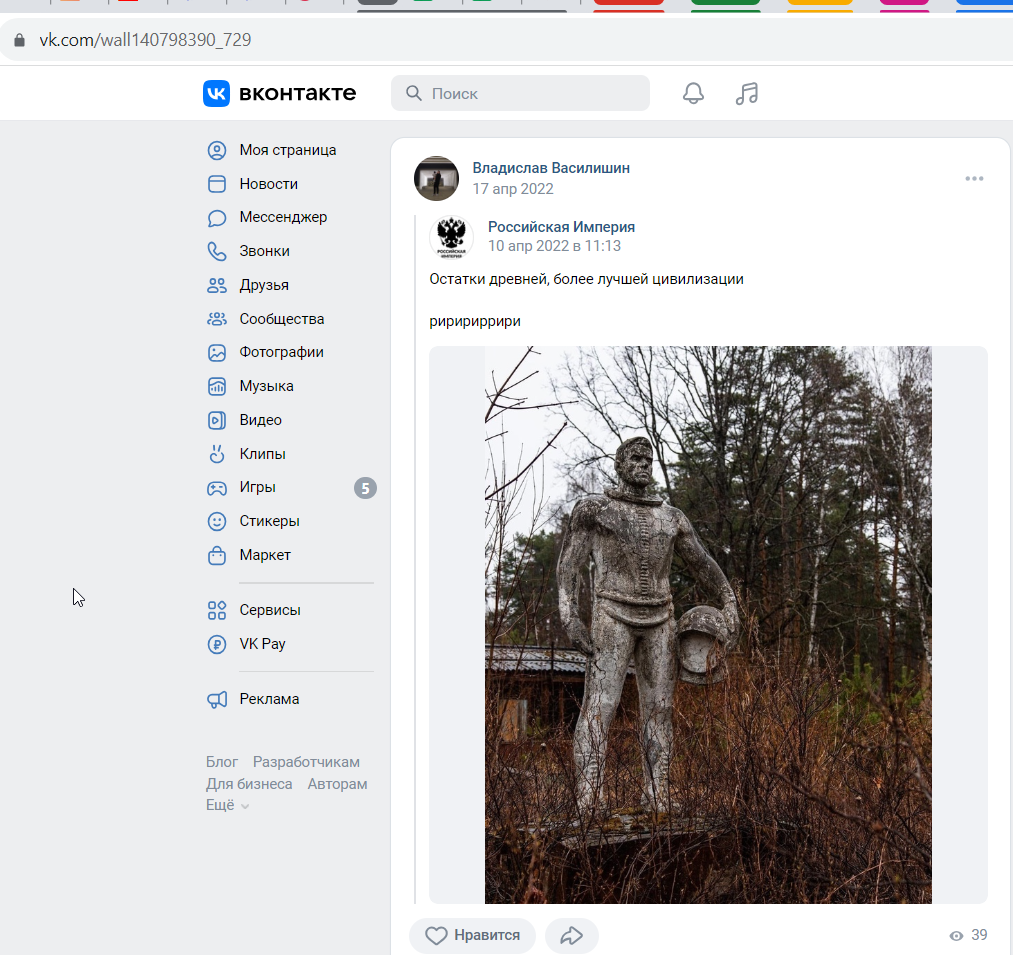1013x955 pixels.
Task: Click the Российская Империя eagle avatar
Action: [x=452, y=237]
